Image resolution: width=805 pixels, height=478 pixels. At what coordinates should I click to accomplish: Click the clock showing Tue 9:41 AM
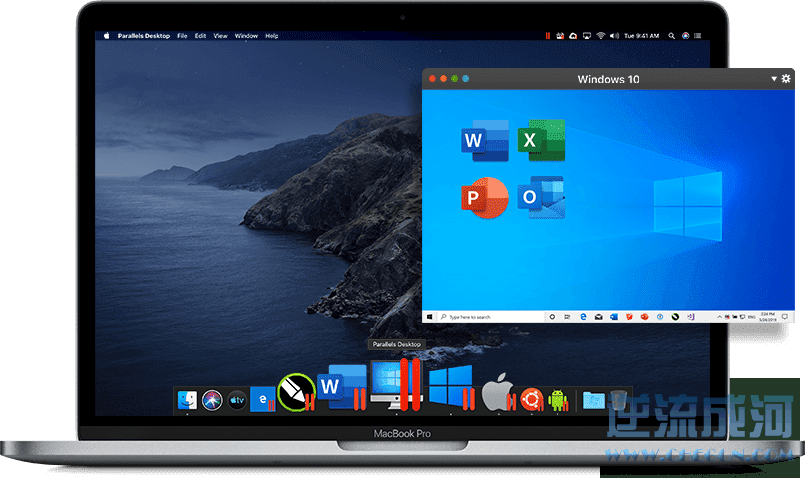pyautogui.click(x=641, y=36)
